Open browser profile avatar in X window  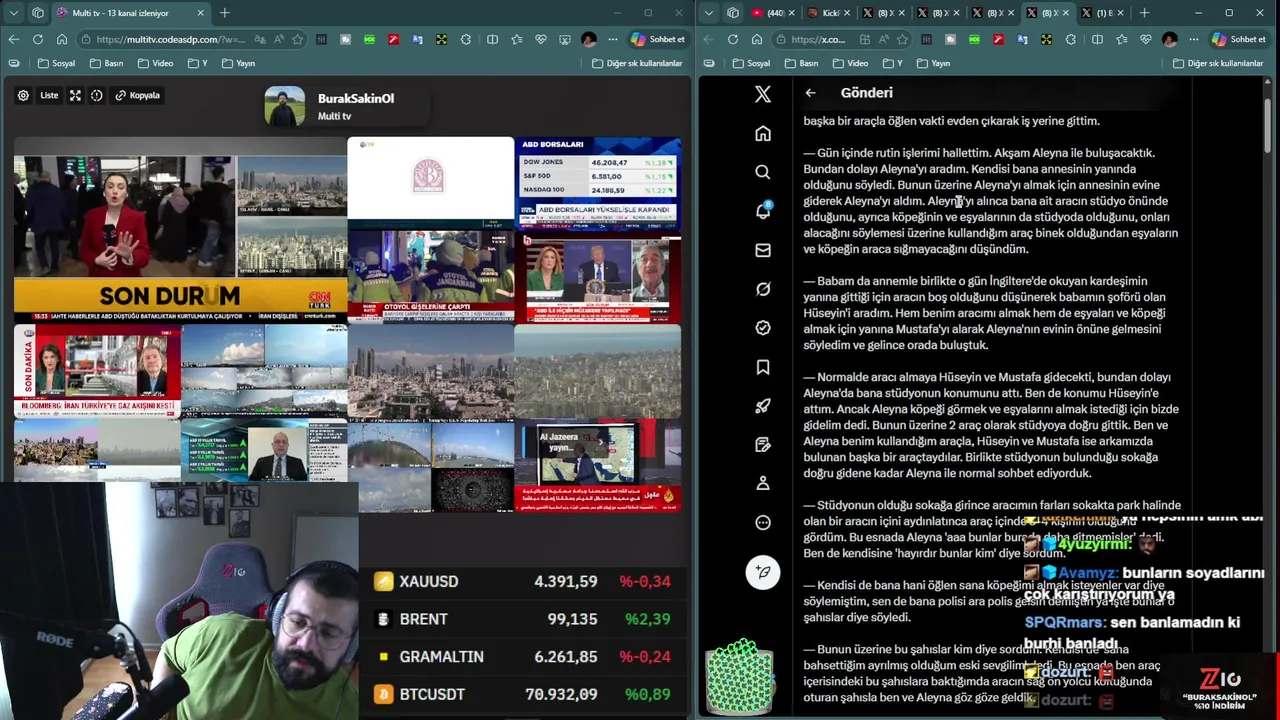[x=1170, y=39]
